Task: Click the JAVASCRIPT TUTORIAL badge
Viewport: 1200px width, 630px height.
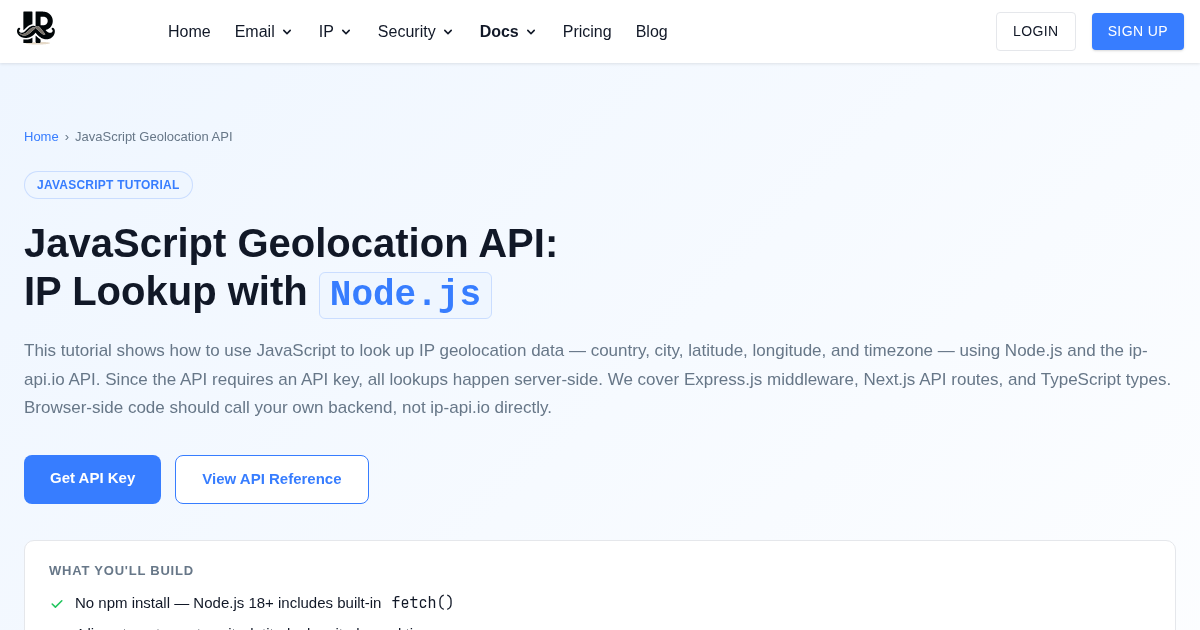Action: [x=108, y=185]
